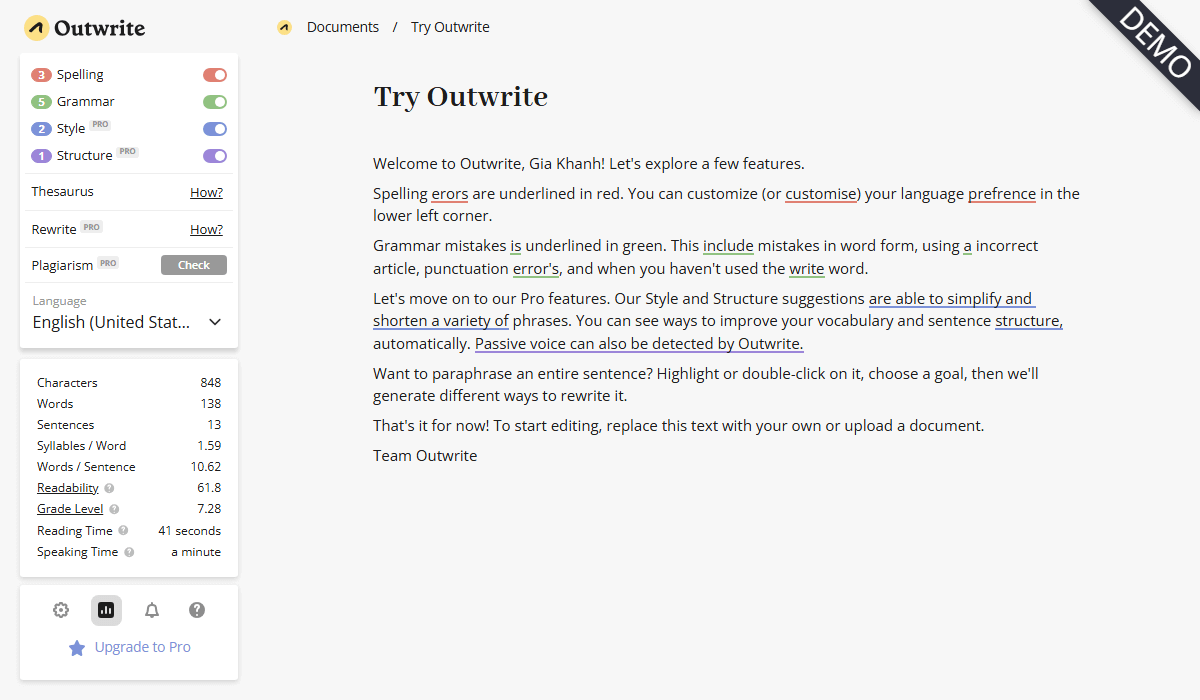Click the Plagiarism Check button
Image resolution: width=1200 pixels, height=700 pixels.
point(193,265)
